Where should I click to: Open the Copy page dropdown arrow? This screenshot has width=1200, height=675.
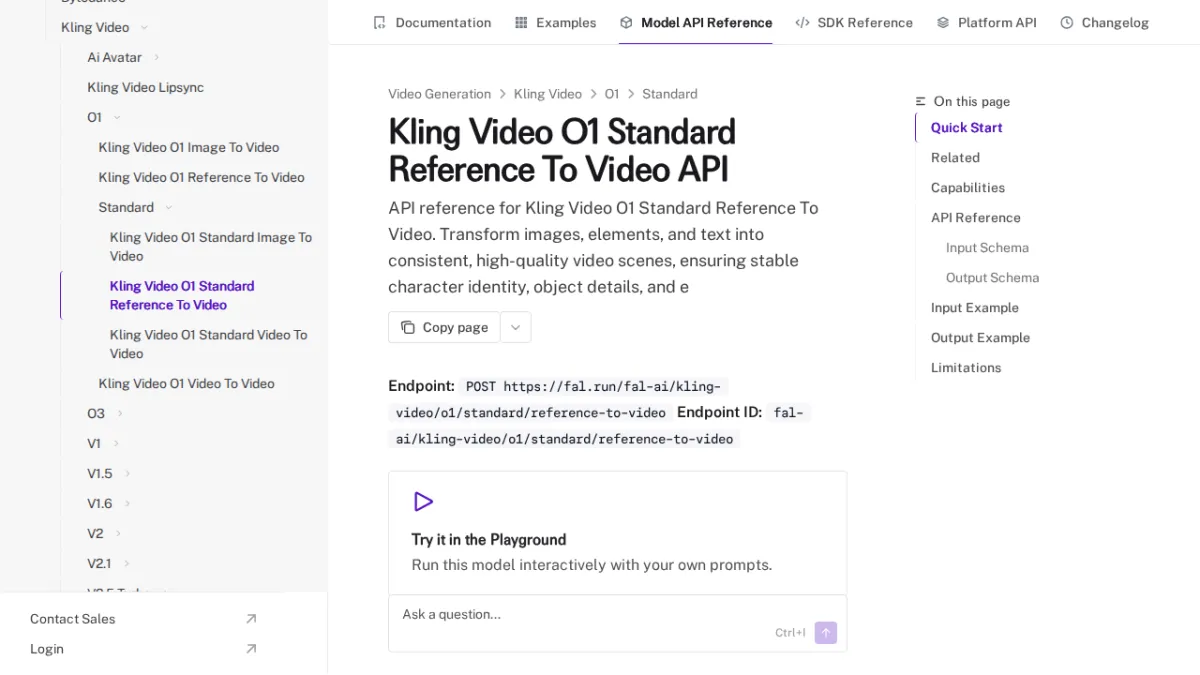(516, 327)
